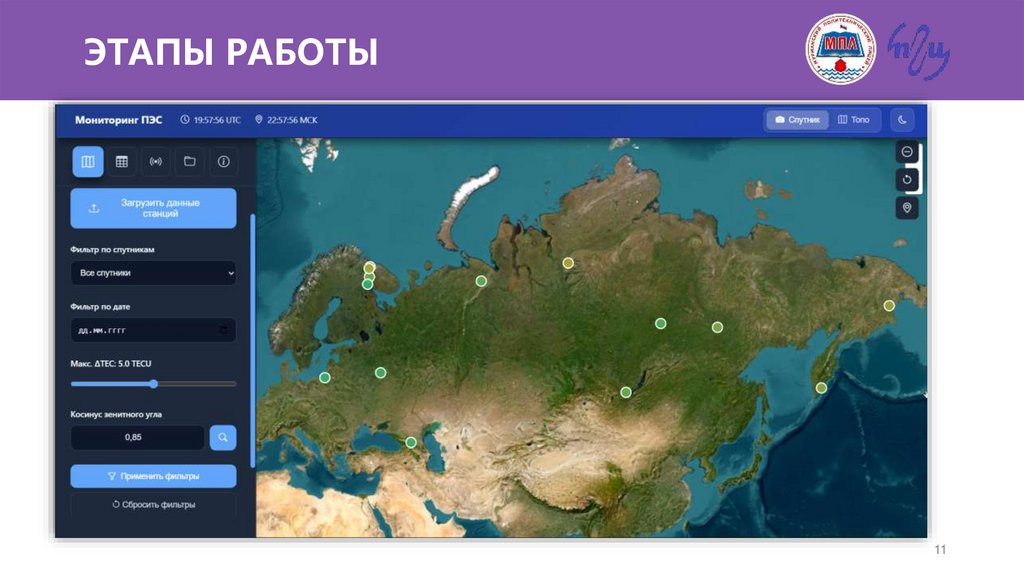Image resolution: width=1024 pixels, height=574 pixels.
Task: Select station marker near Lake Baikal
Action: tap(626, 392)
